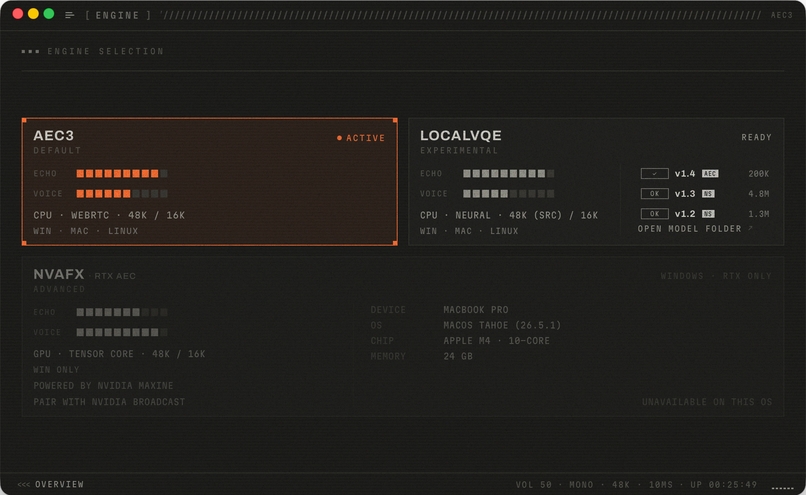Click the LOCALVQE voice level meter

[x=508, y=194]
